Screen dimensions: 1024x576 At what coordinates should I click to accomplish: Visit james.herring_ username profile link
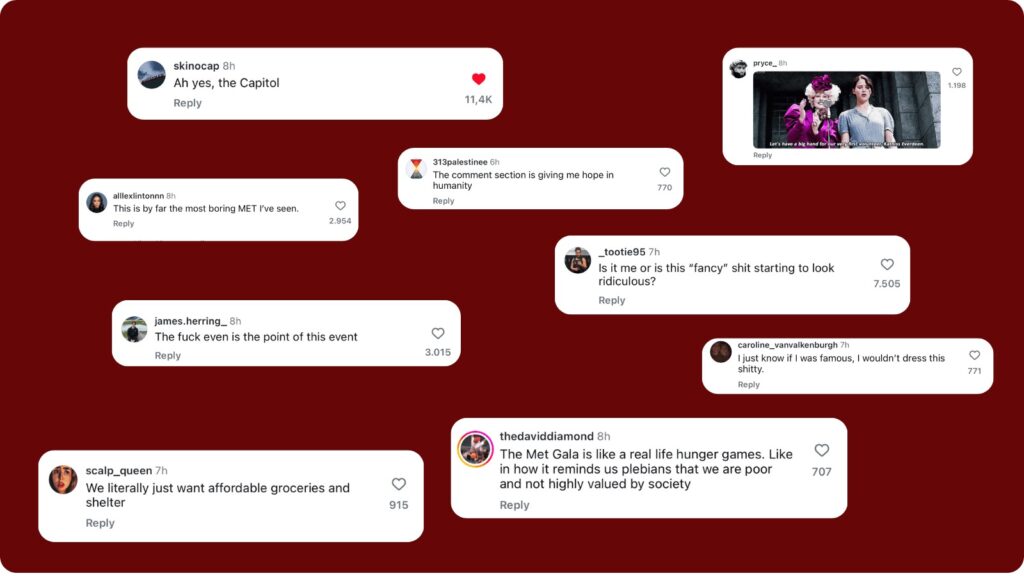pos(190,321)
